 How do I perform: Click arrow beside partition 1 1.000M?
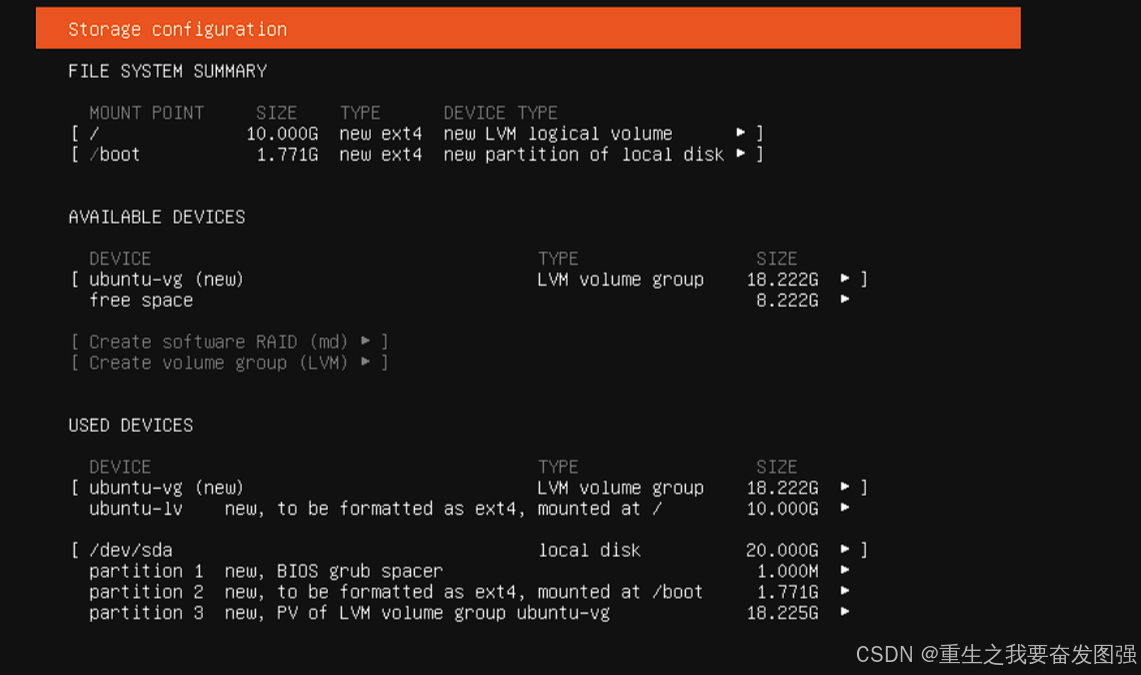(x=845, y=570)
